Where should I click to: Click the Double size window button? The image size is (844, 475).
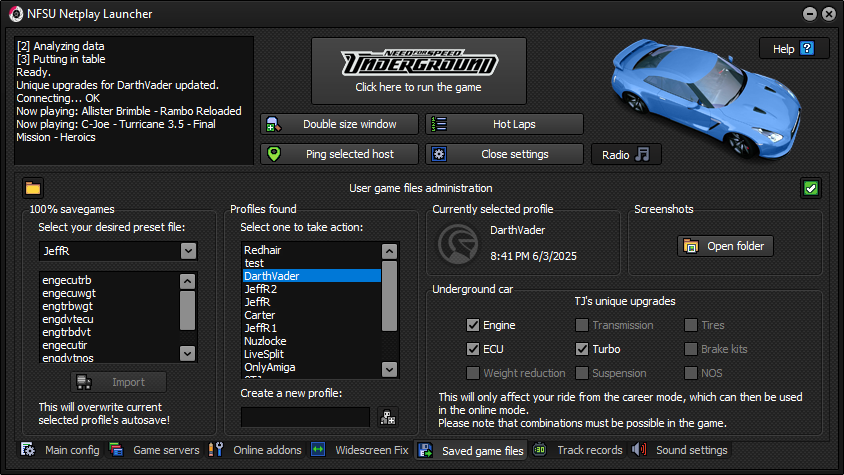click(x=340, y=124)
